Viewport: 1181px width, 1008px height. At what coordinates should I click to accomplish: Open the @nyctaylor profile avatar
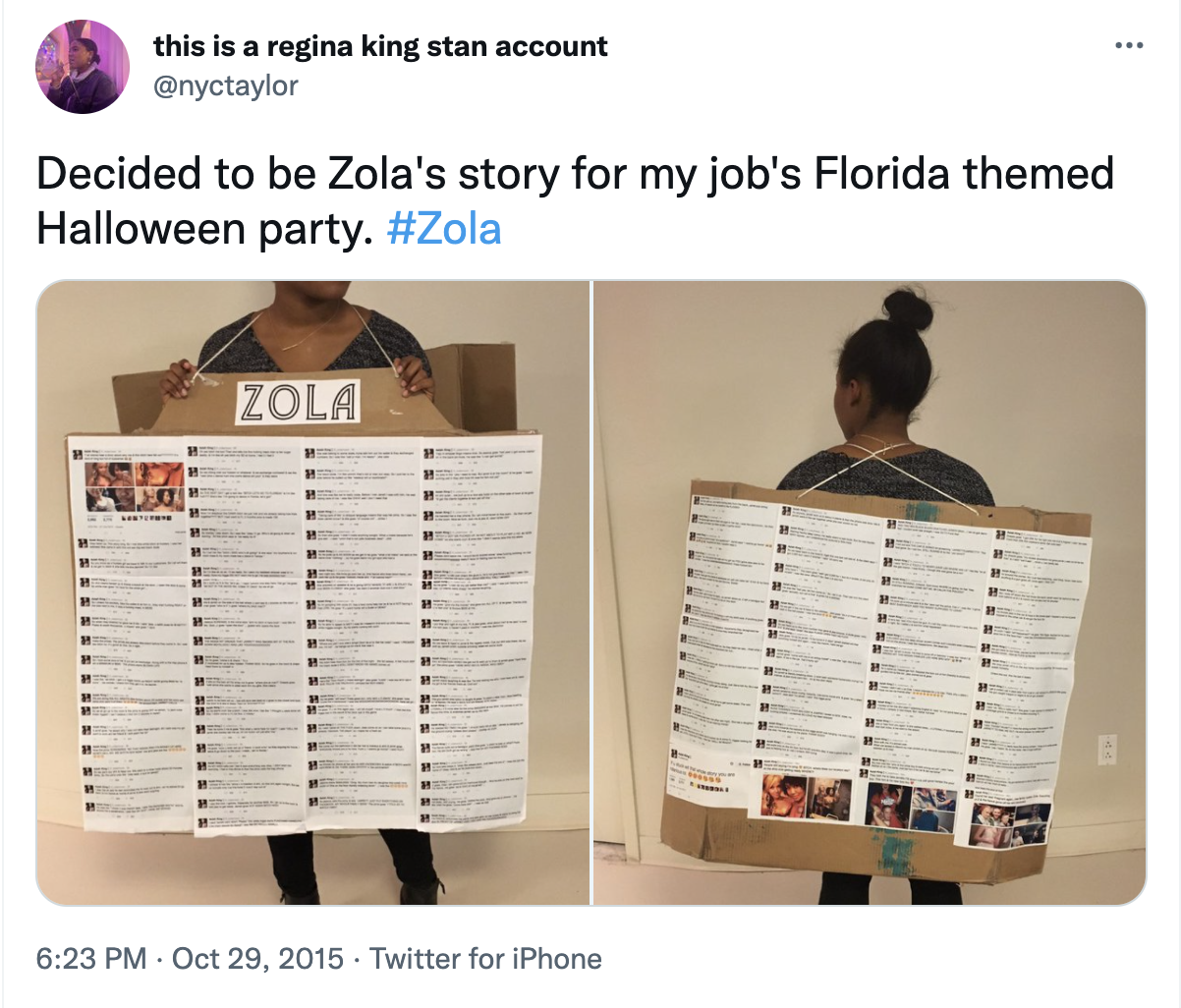coord(83,67)
